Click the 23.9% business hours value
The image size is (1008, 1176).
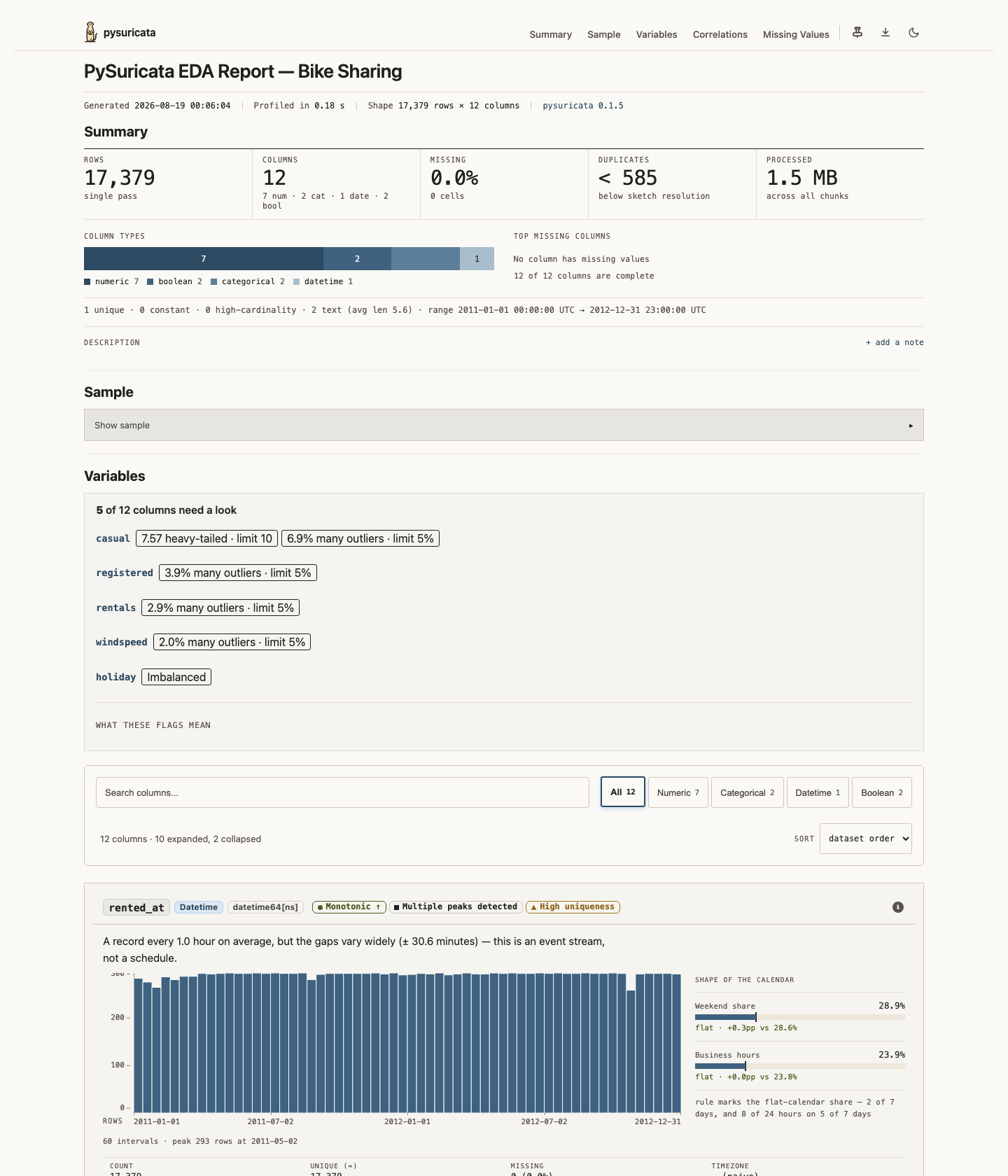pyautogui.click(x=892, y=1055)
